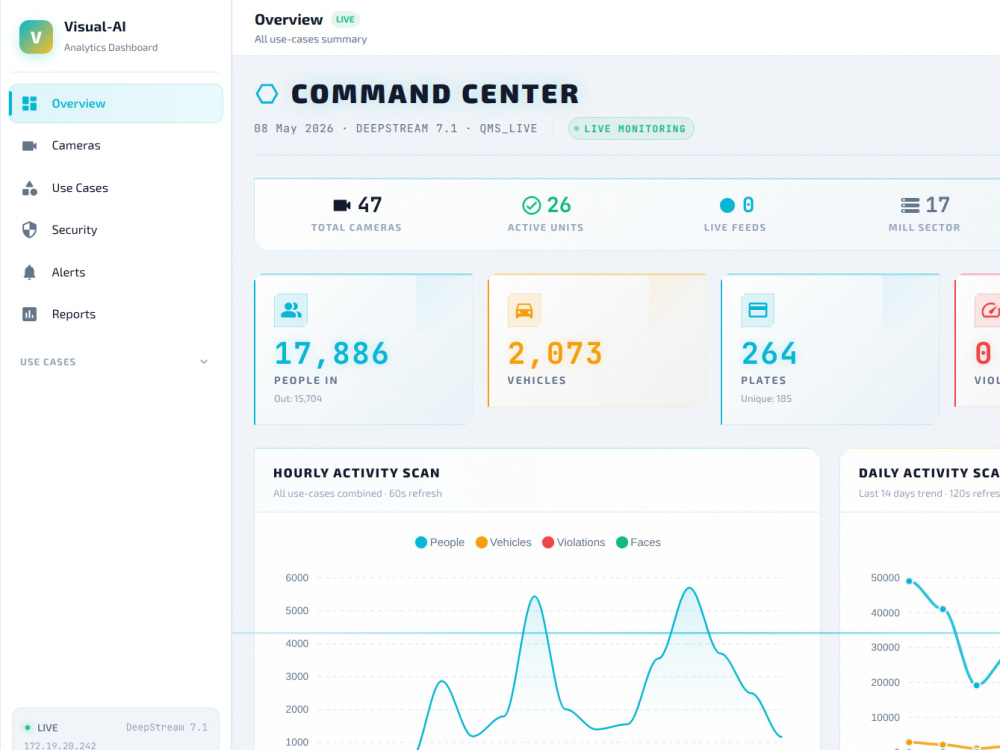Click the 'HOURLY ACTIVITY SCAN' heading
Viewport: 1000px width, 750px height.
357,473
